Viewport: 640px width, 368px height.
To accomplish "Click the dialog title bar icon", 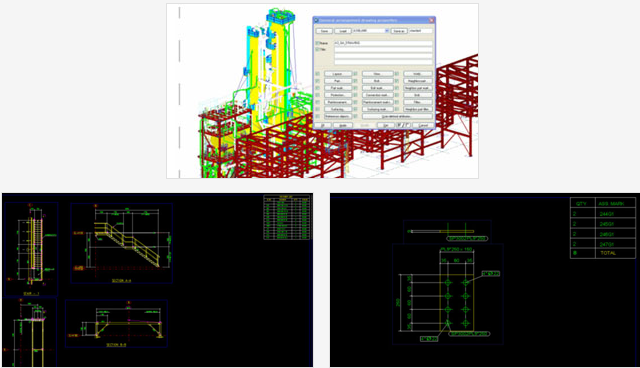I will (x=316, y=20).
